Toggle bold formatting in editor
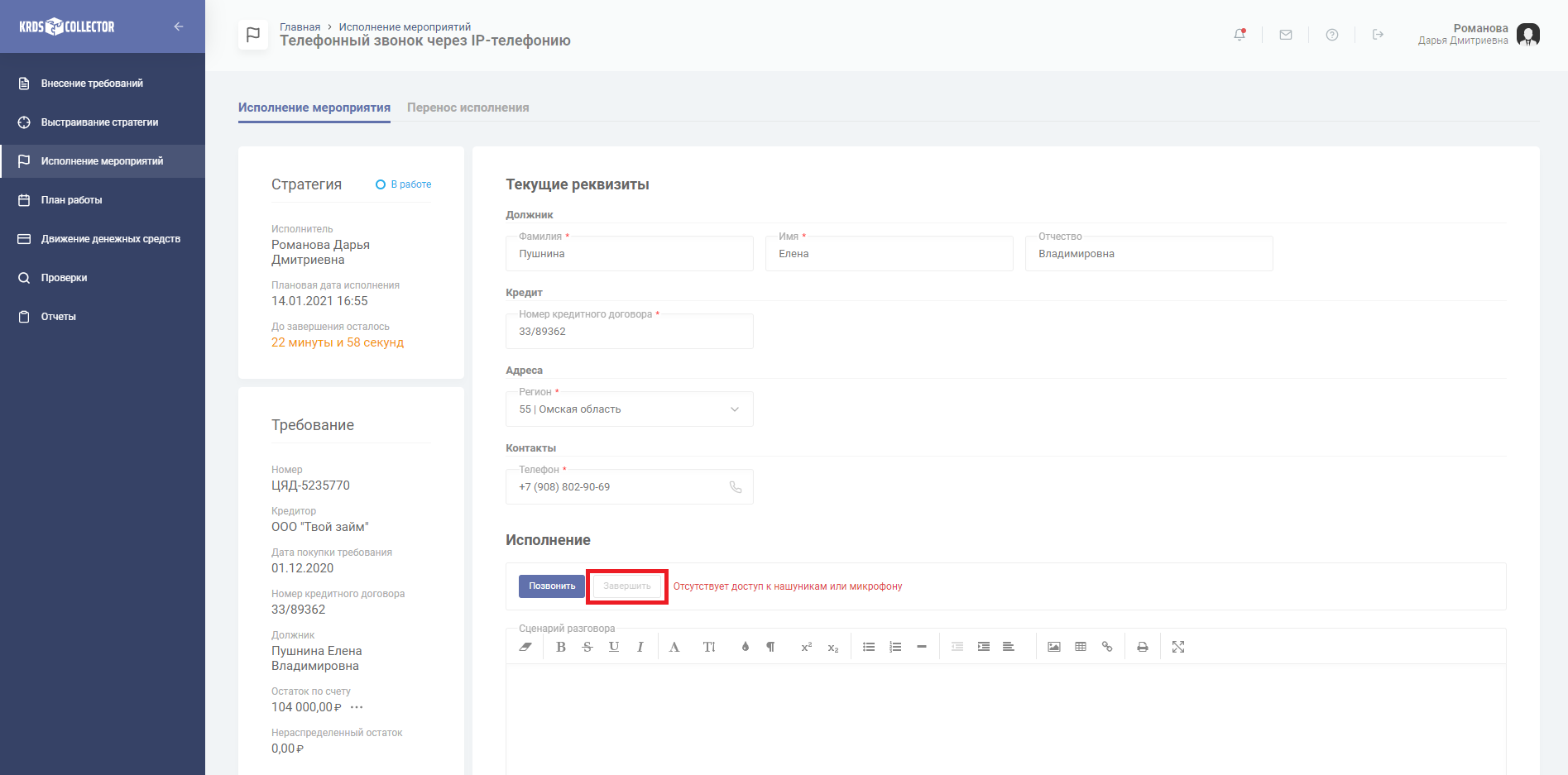Screen dimensions: 1568x775 561,647
